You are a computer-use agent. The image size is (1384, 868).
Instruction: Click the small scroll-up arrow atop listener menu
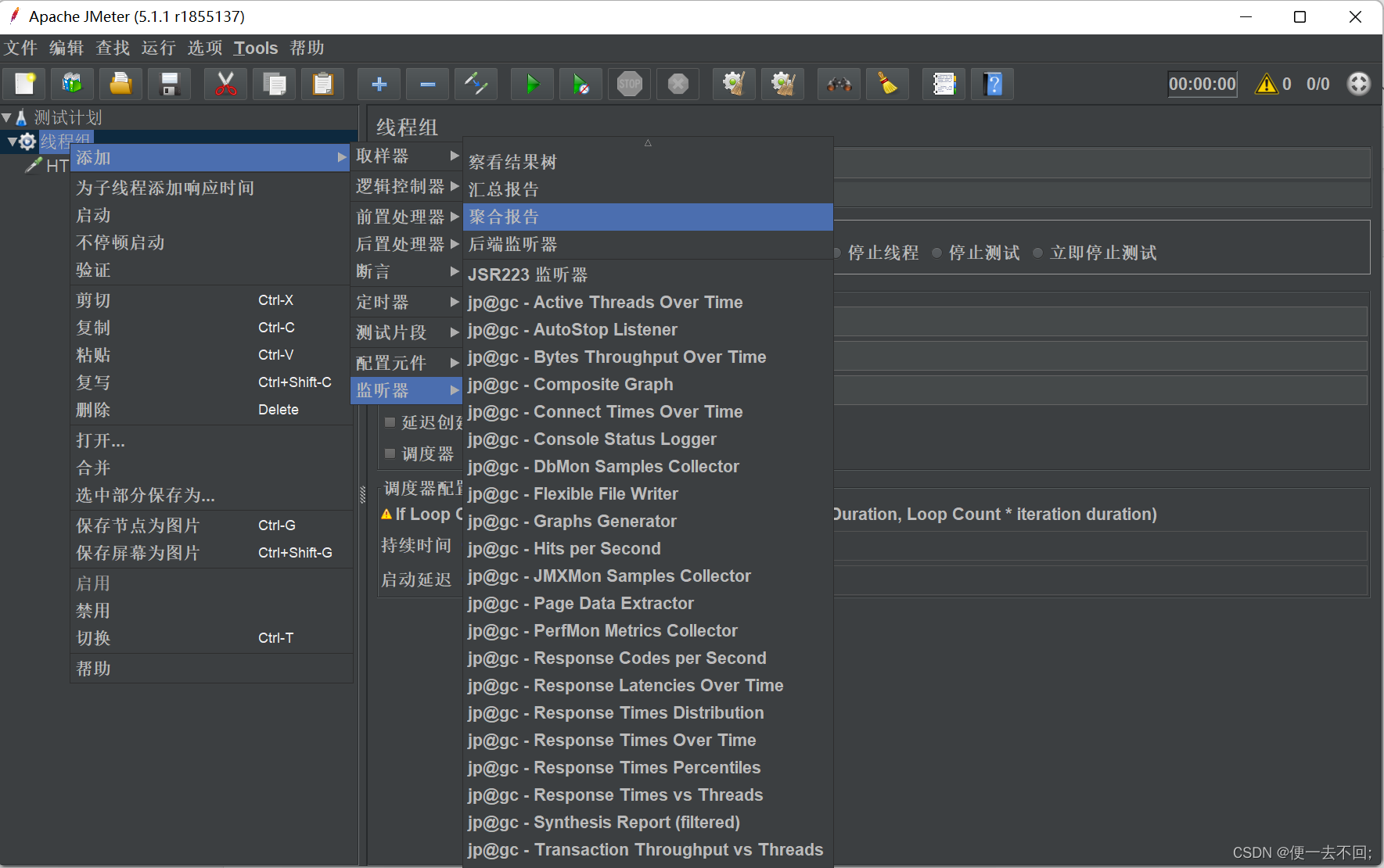[648, 143]
